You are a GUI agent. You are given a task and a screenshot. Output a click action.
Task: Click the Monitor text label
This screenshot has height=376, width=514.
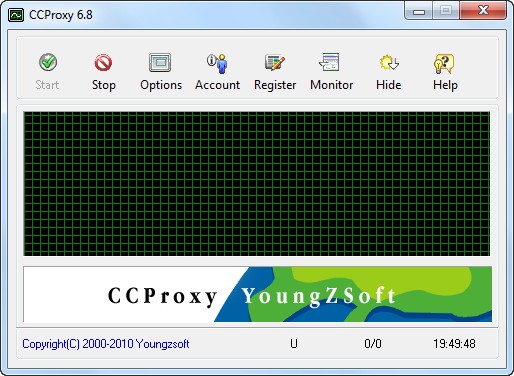[331, 85]
